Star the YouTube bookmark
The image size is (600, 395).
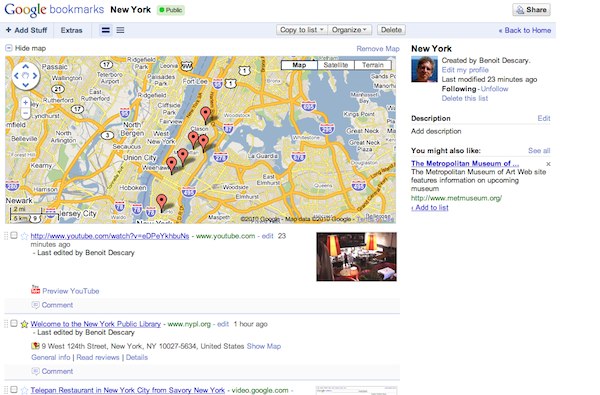24,236
